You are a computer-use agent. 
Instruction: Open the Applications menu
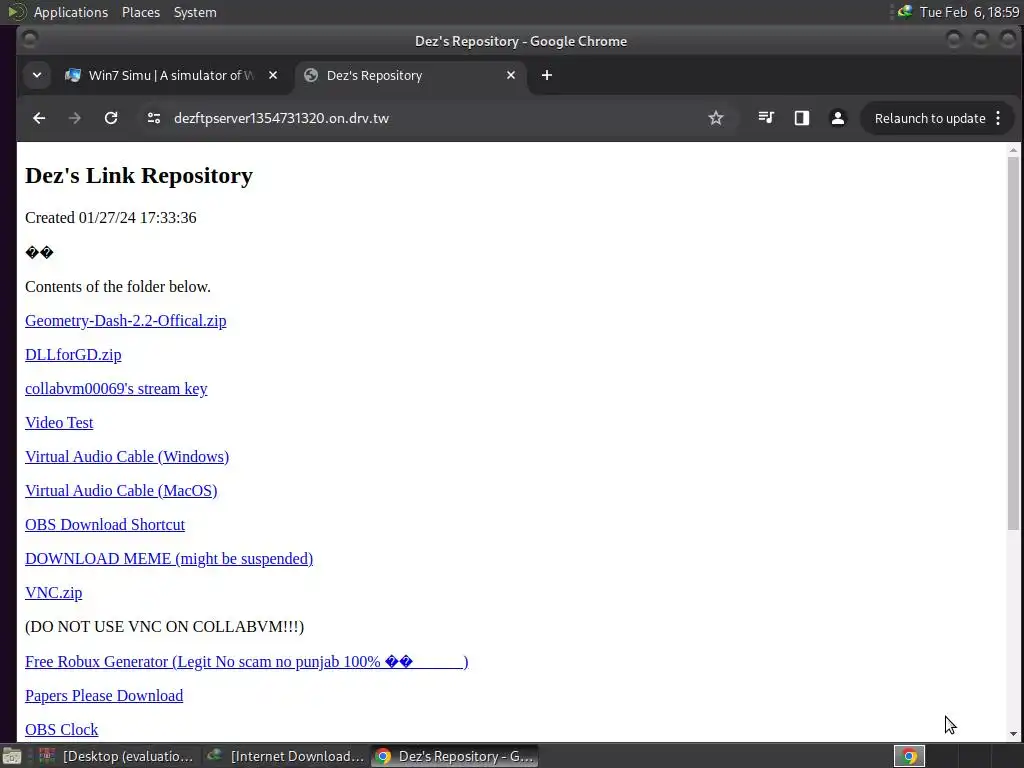click(x=71, y=12)
